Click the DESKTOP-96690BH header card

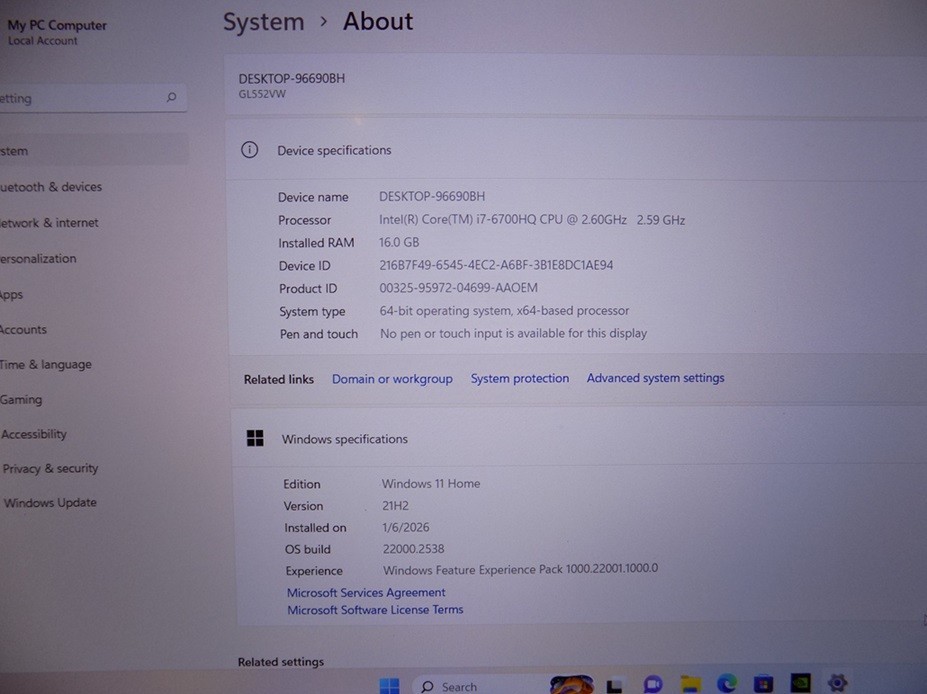(x=576, y=85)
